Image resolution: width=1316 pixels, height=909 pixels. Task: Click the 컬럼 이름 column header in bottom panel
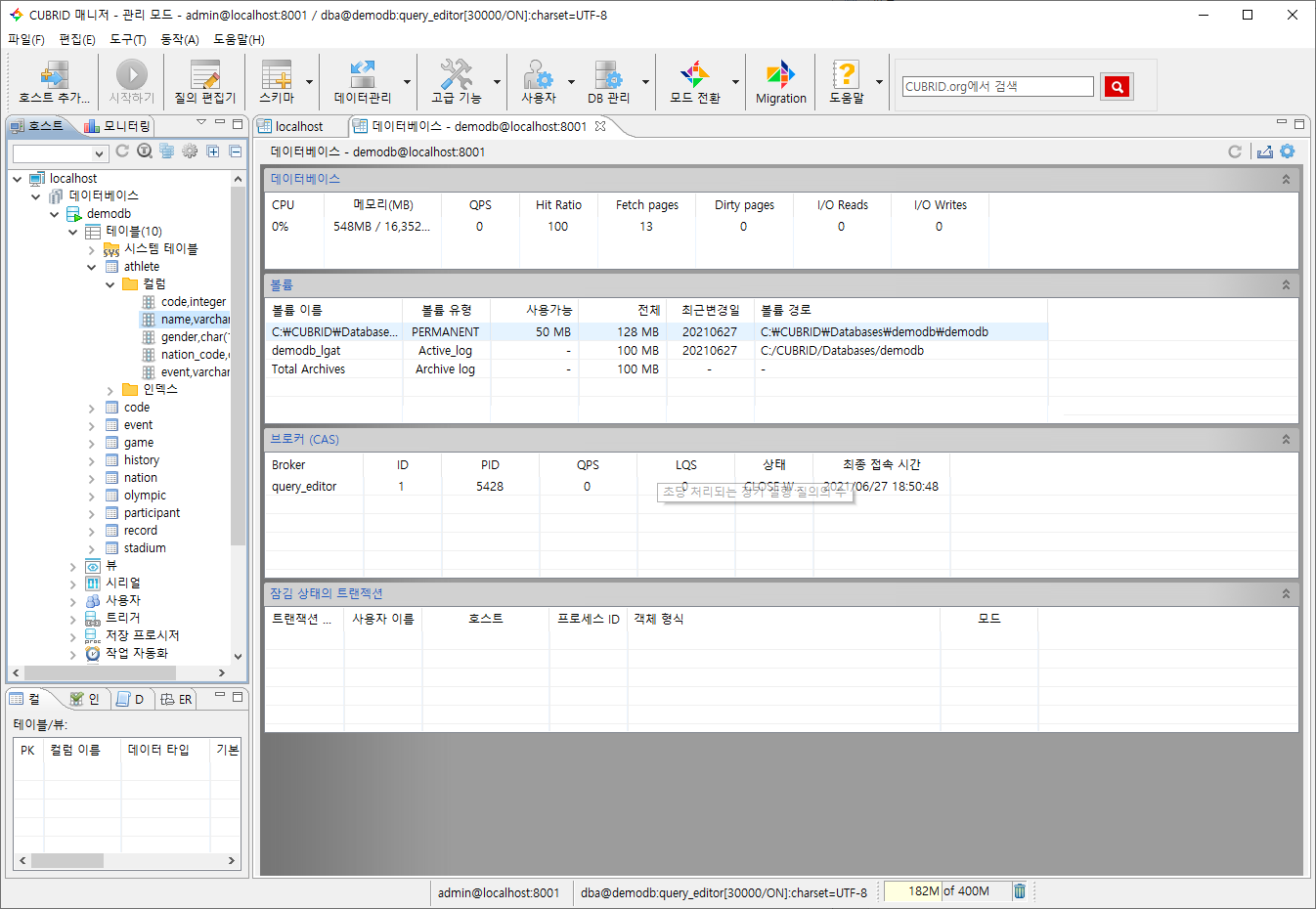[82, 750]
